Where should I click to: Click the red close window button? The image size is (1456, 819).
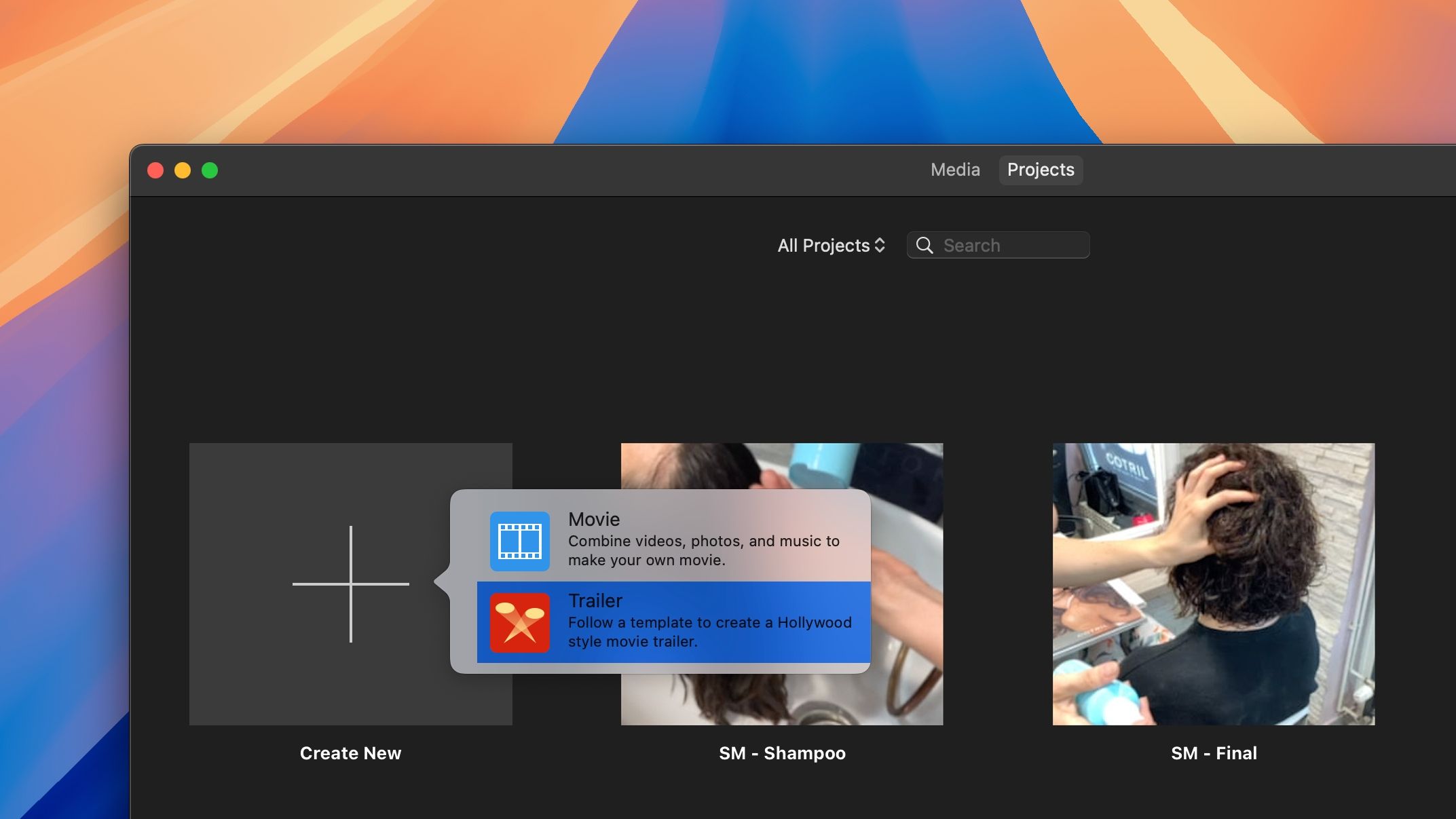click(155, 170)
